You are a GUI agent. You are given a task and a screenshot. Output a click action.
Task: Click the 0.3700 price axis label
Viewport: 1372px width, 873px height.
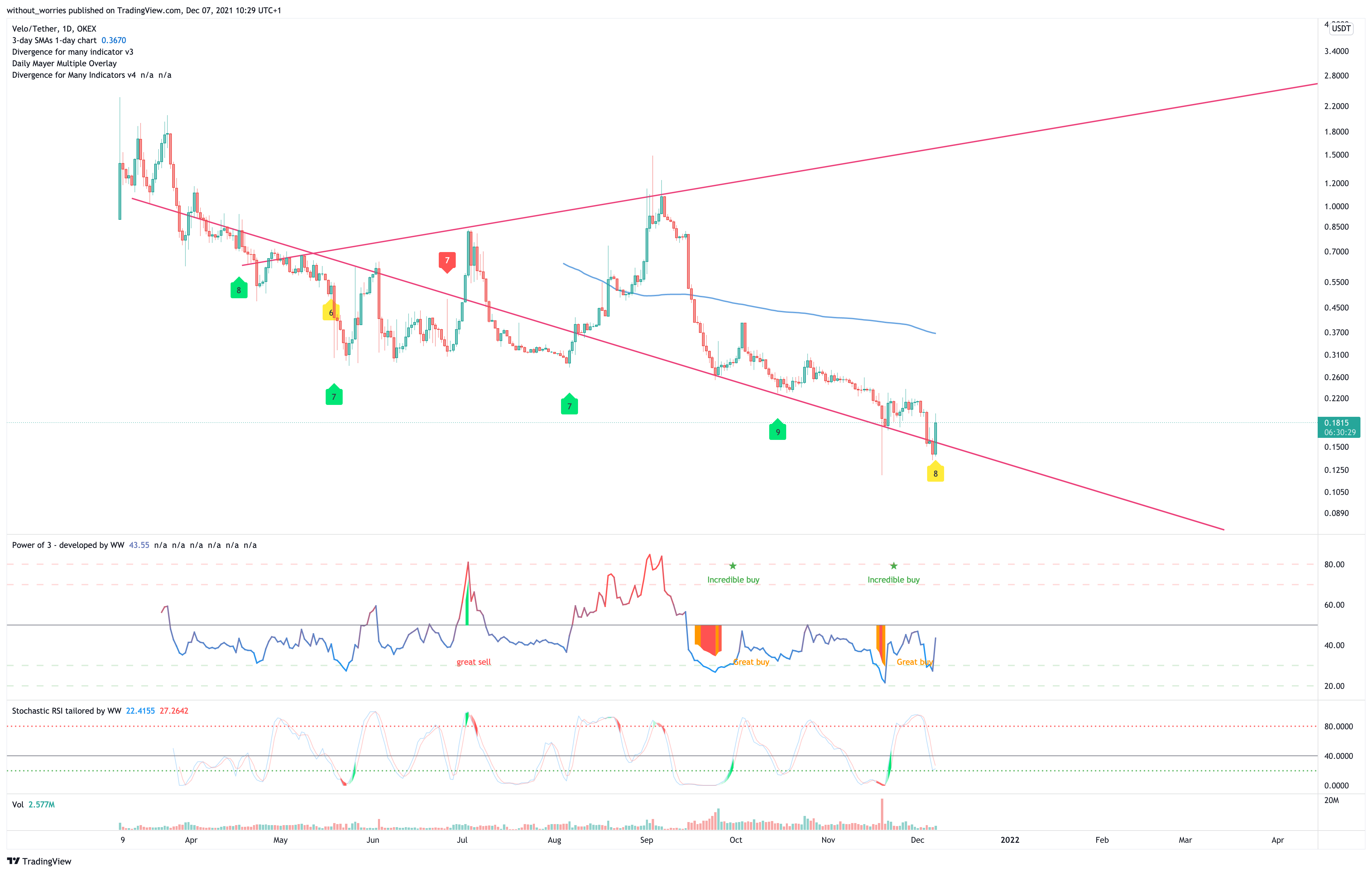pos(1336,332)
